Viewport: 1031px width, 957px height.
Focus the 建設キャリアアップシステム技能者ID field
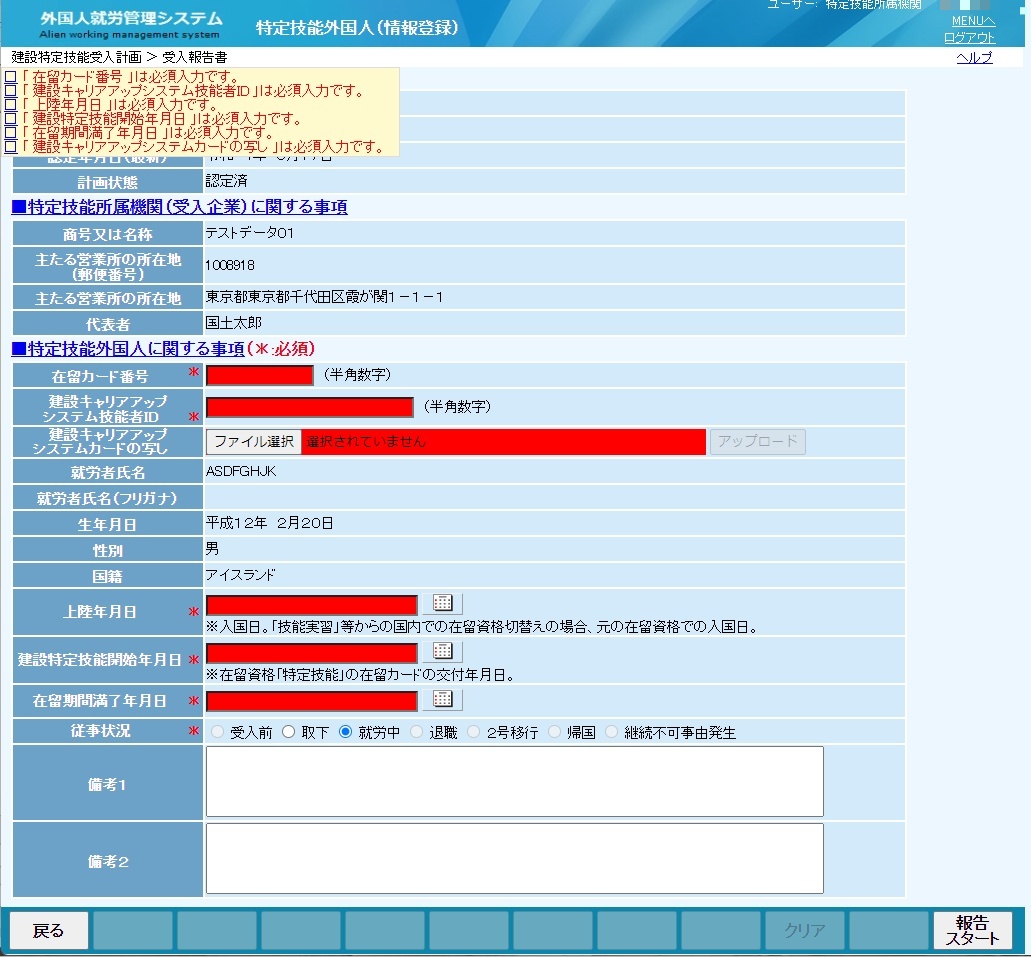(310, 407)
